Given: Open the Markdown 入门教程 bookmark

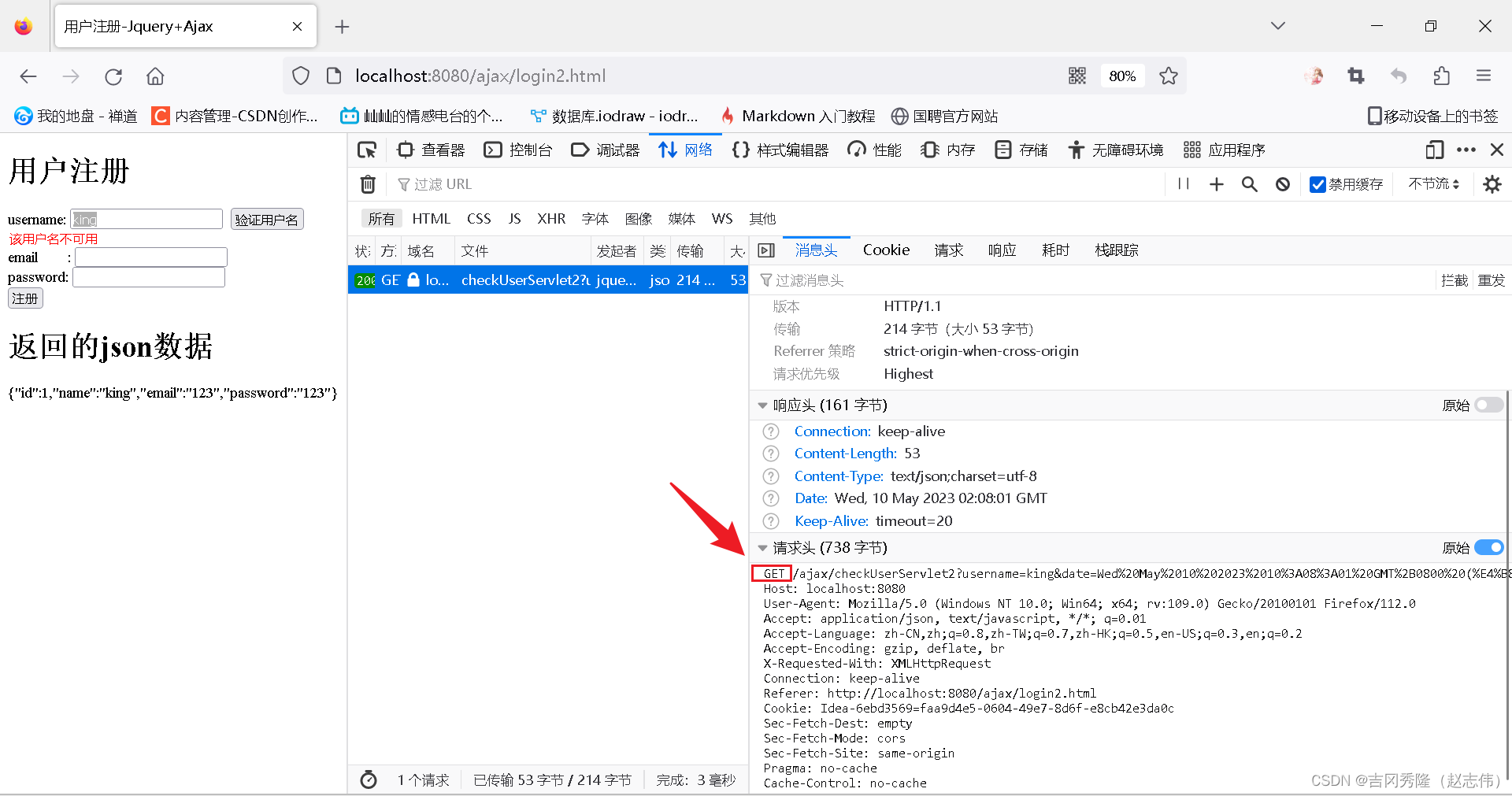Looking at the screenshot, I should point(797,117).
